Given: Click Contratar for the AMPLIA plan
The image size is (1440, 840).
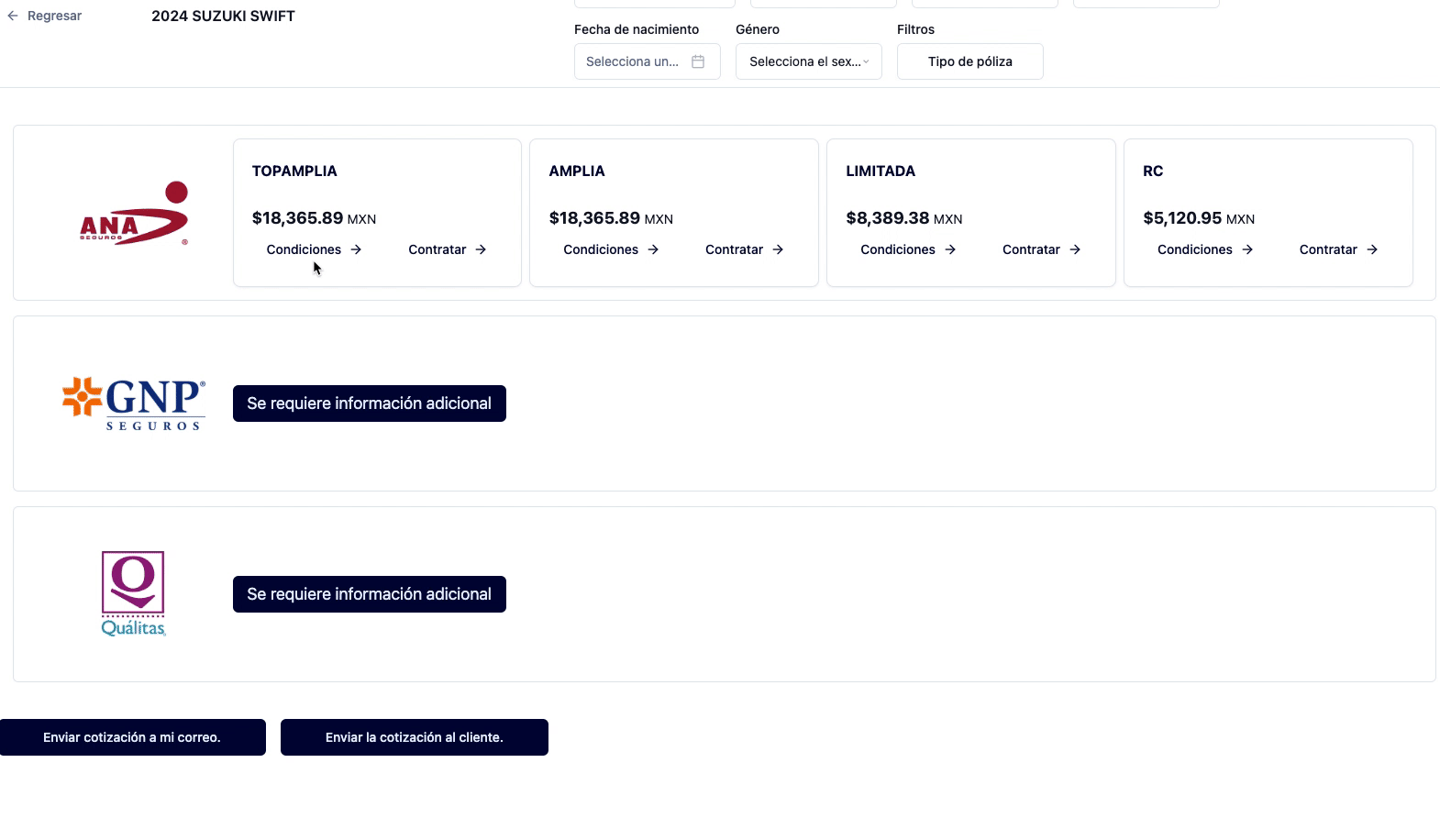Looking at the screenshot, I should point(745,249).
